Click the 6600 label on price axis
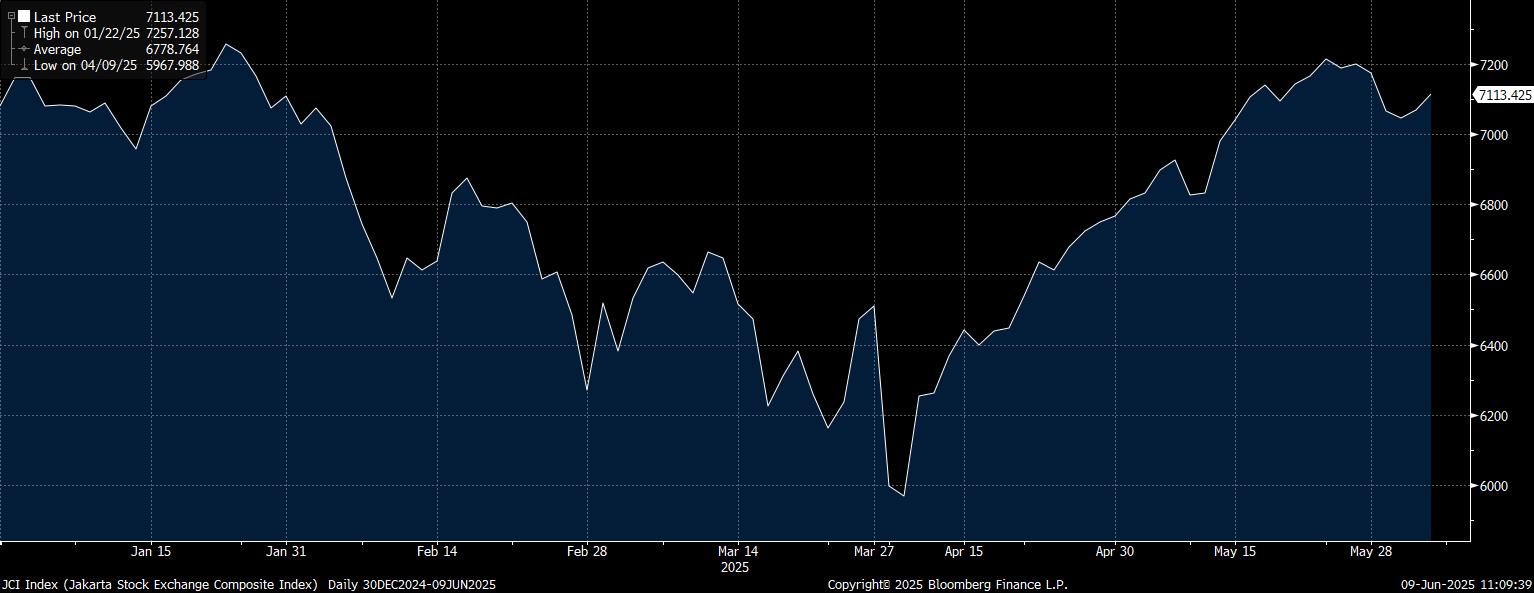This screenshot has height=593, width=1534. pyautogui.click(x=1493, y=275)
